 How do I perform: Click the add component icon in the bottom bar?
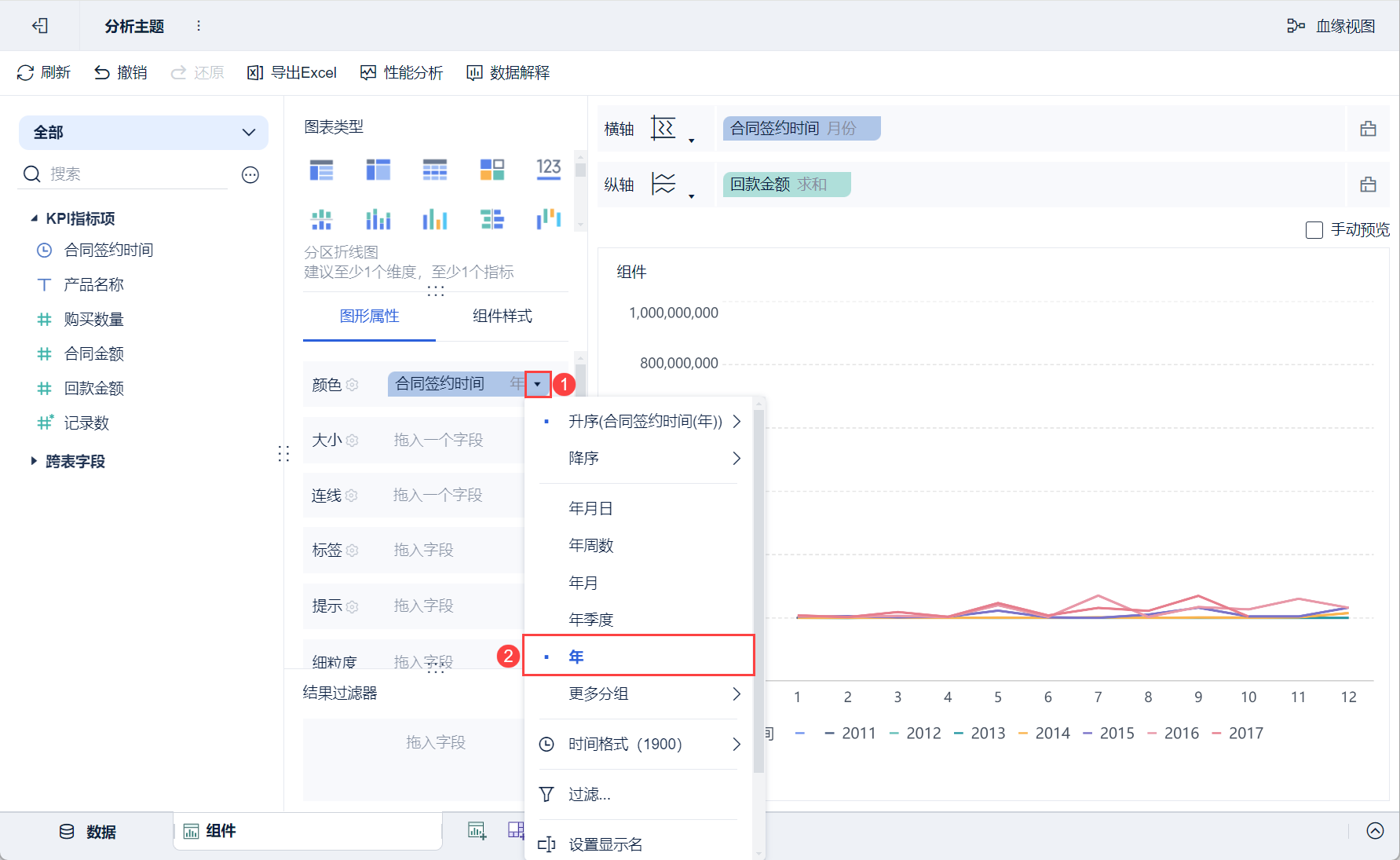tap(477, 831)
